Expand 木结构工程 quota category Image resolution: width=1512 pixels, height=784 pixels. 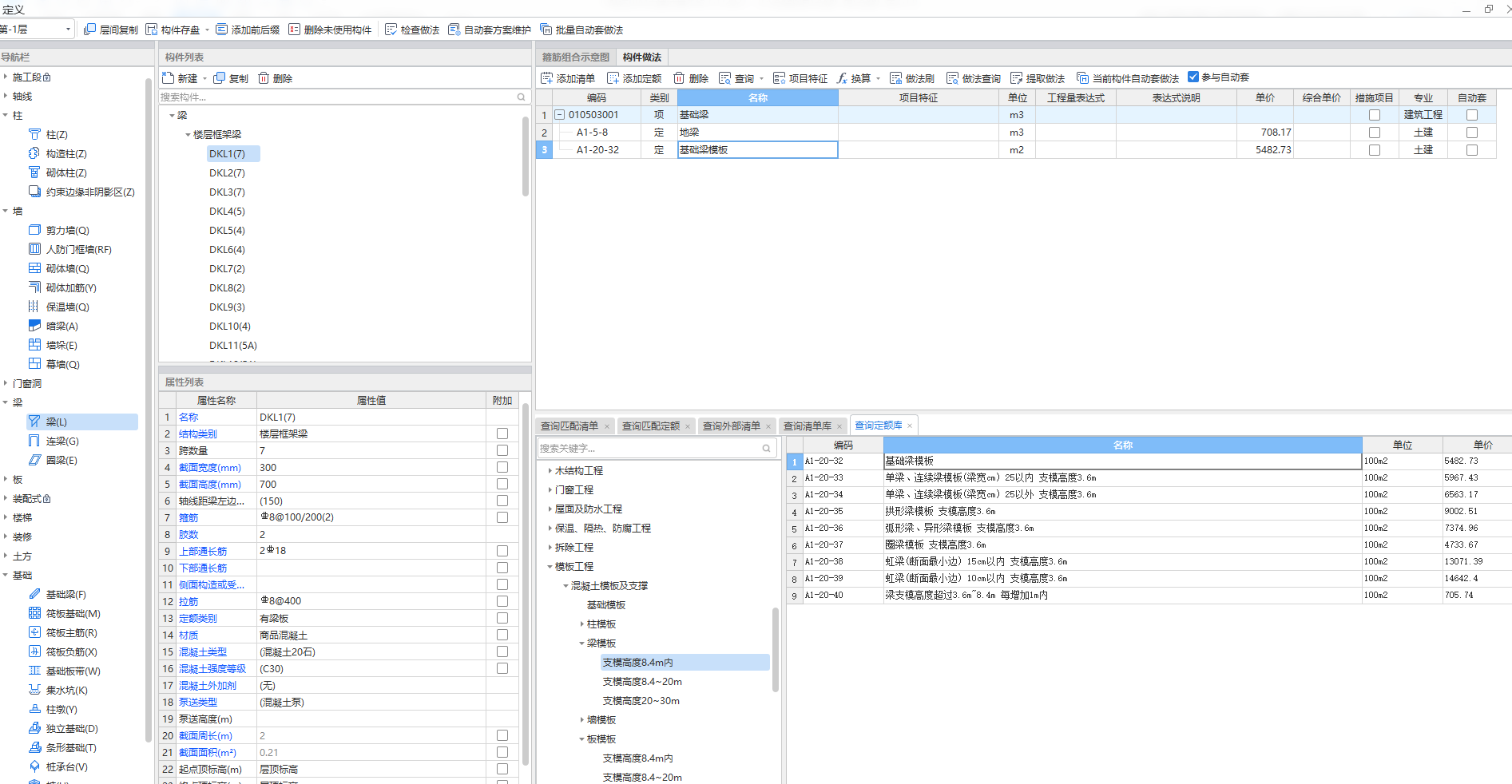pyautogui.click(x=550, y=470)
